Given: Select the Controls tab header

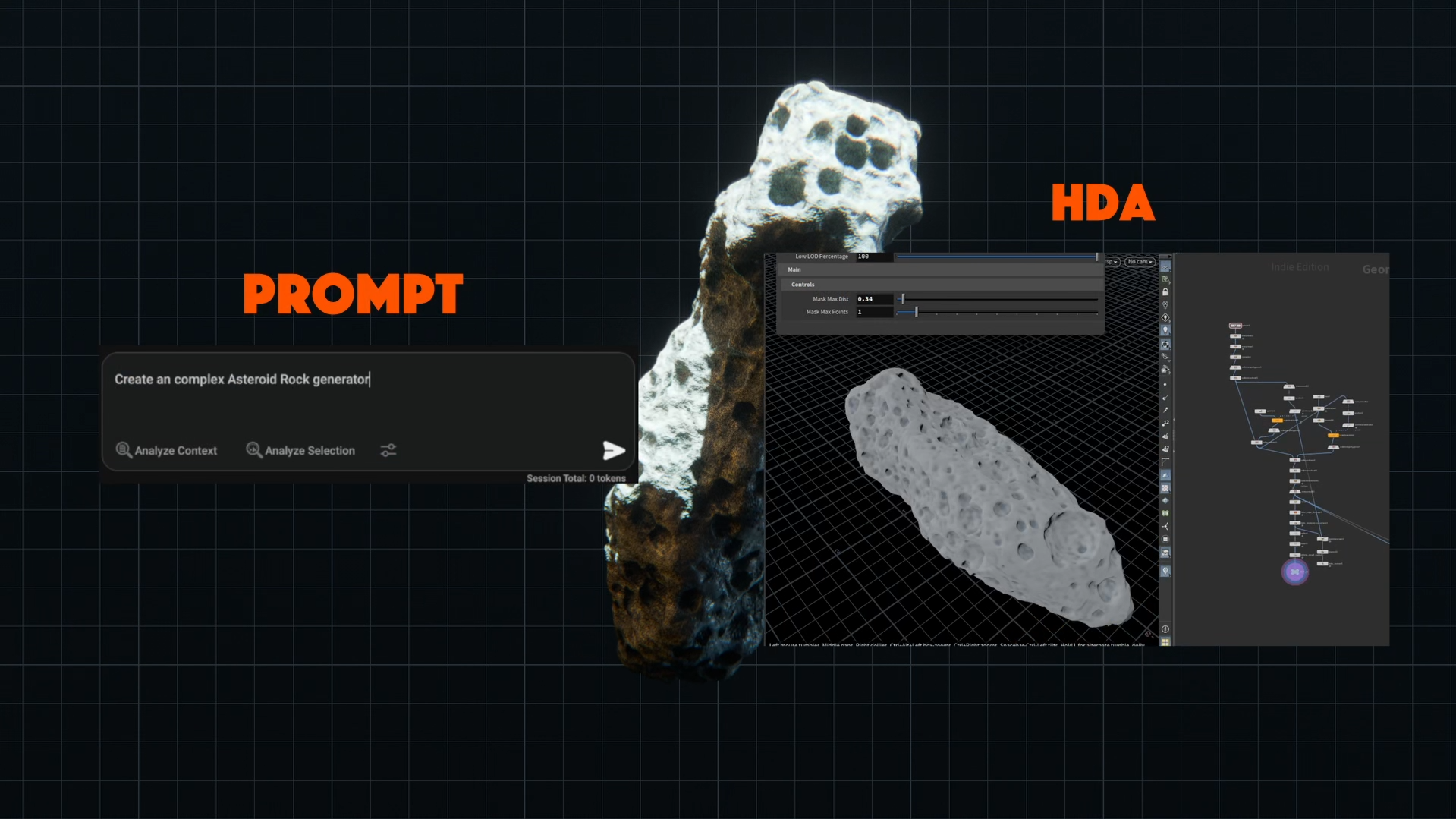Looking at the screenshot, I should pyautogui.click(x=803, y=285).
